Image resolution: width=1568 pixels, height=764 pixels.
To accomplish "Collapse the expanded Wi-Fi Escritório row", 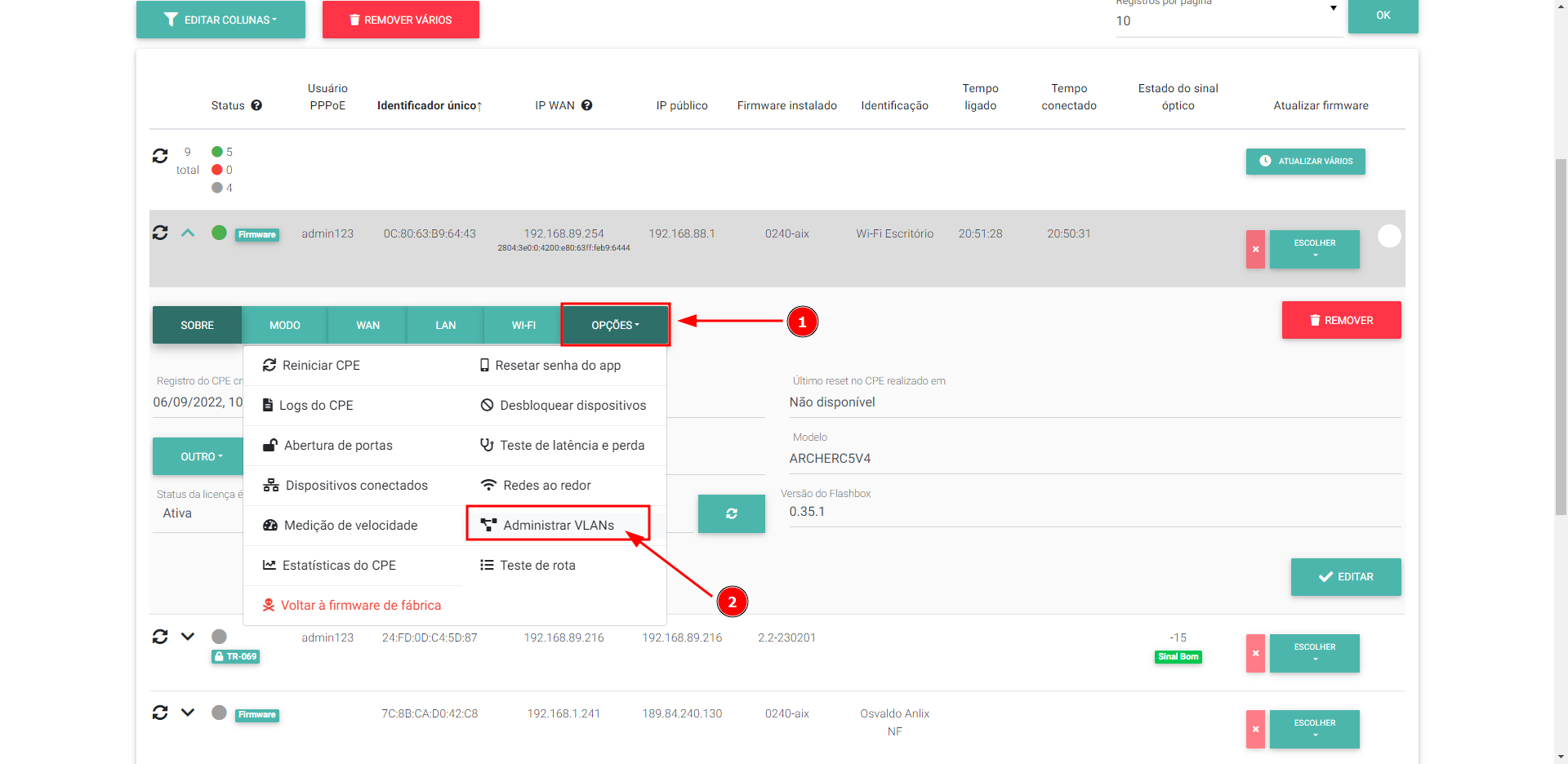I will 188,233.
